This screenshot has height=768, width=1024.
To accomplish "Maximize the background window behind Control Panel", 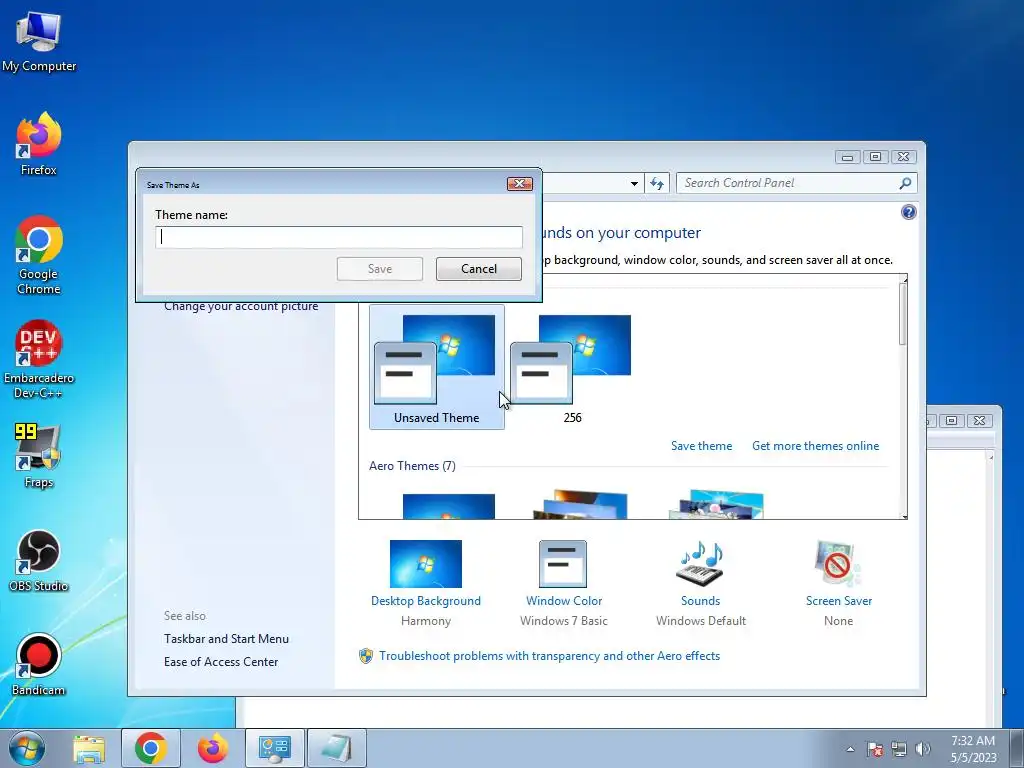I will pos(952,421).
